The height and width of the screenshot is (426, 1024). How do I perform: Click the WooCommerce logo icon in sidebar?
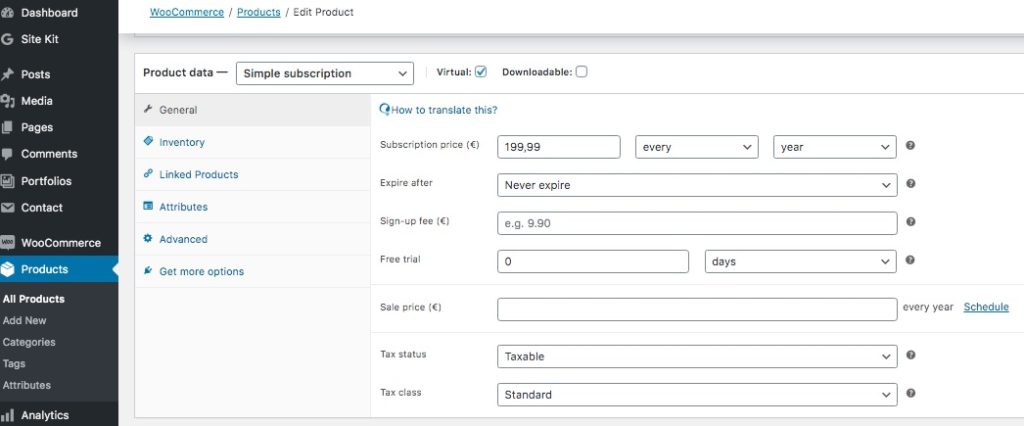[x=7, y=242]
